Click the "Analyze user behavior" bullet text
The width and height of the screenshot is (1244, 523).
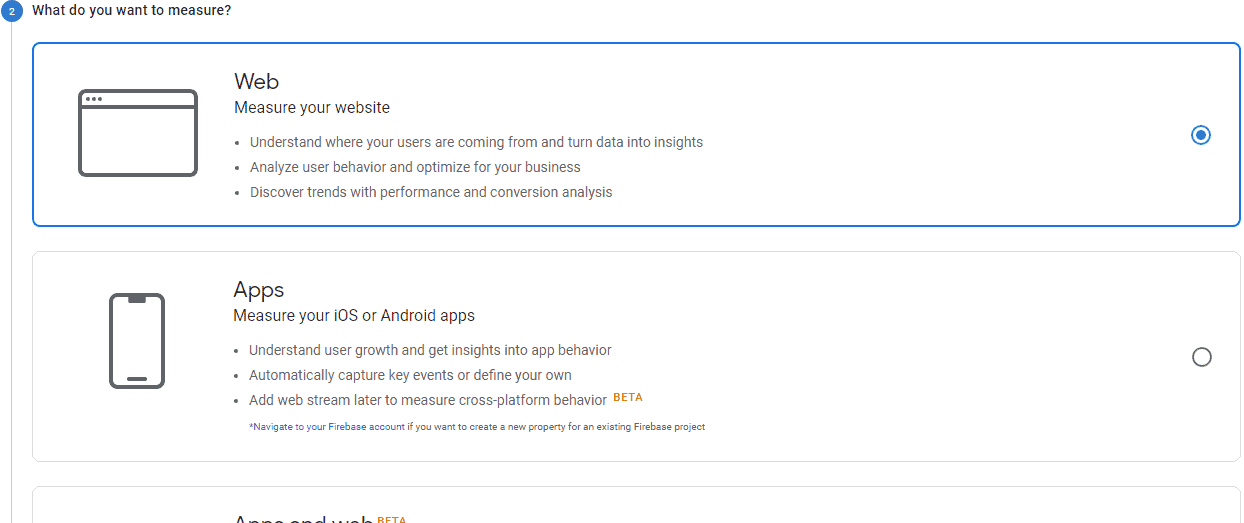click(x=415, y=167)
